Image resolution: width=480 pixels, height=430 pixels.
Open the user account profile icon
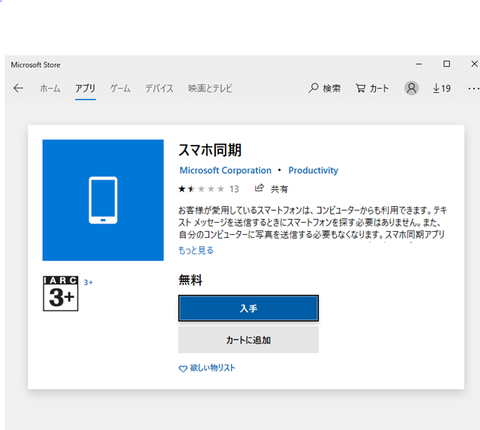pos(412,88)
